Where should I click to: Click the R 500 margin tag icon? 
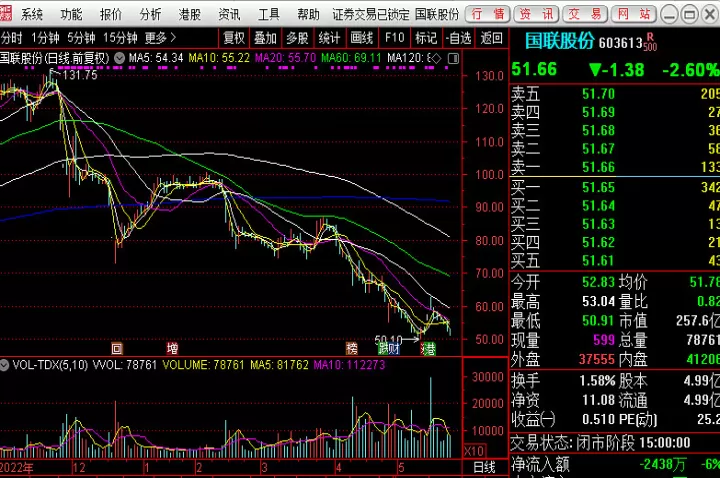pos(650,42)
